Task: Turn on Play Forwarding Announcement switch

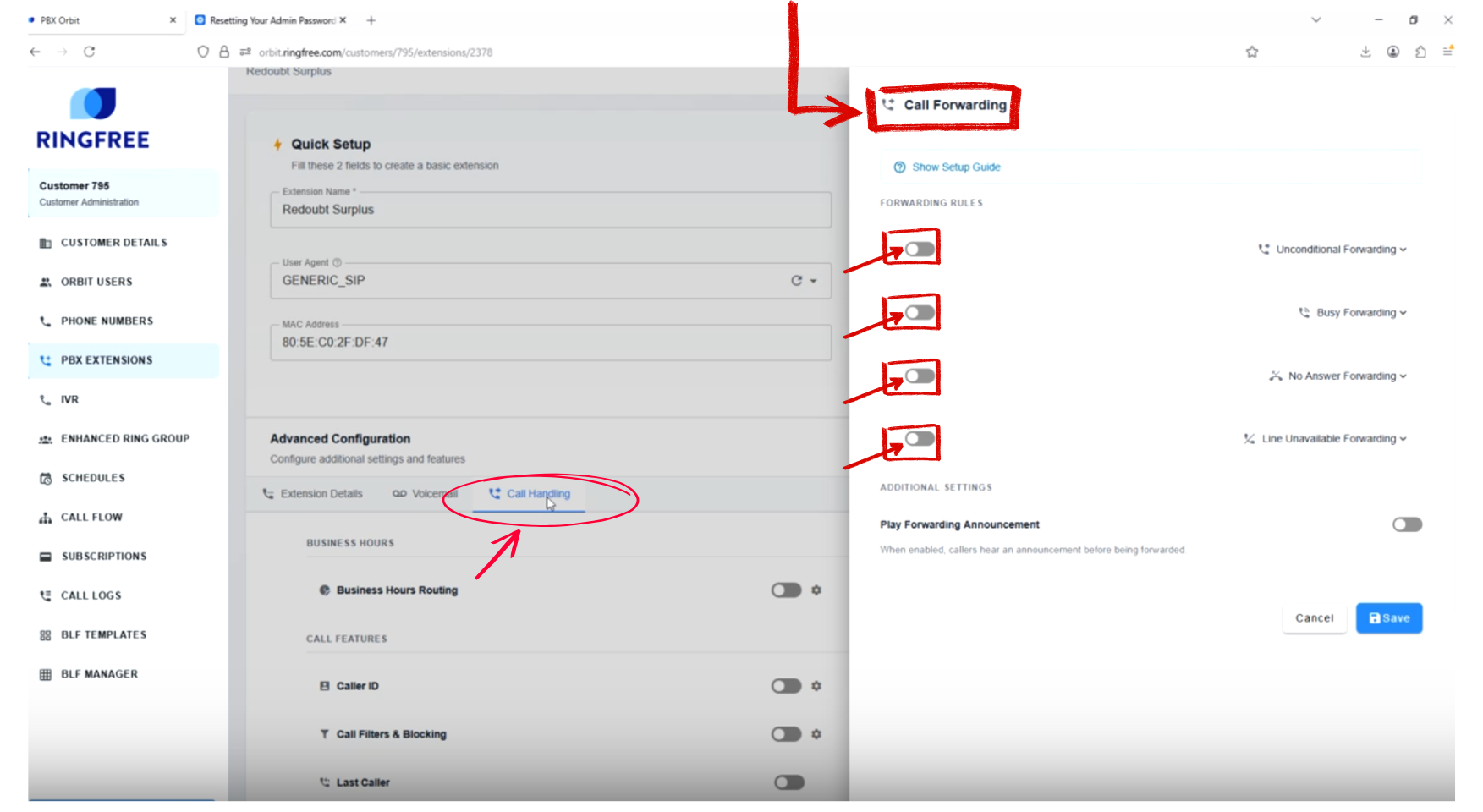Action: click(x=1407, y=525)
